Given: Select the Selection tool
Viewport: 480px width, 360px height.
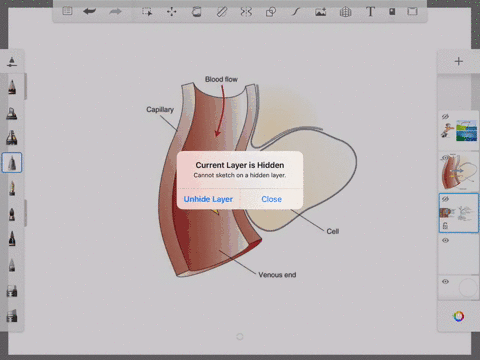Looking at the screenshot, I should (x=147, y=12).
